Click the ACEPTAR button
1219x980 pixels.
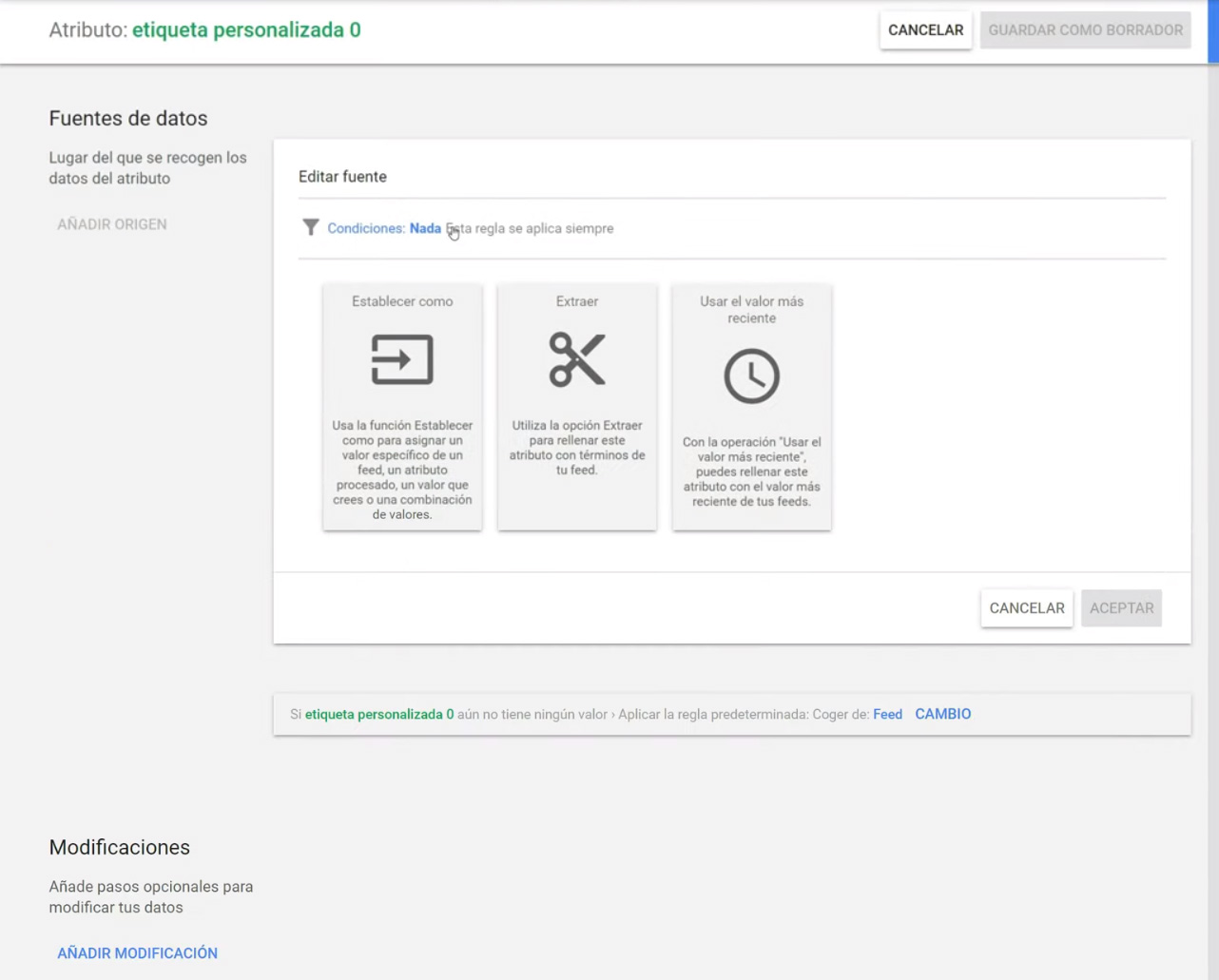pos(1121,608)
